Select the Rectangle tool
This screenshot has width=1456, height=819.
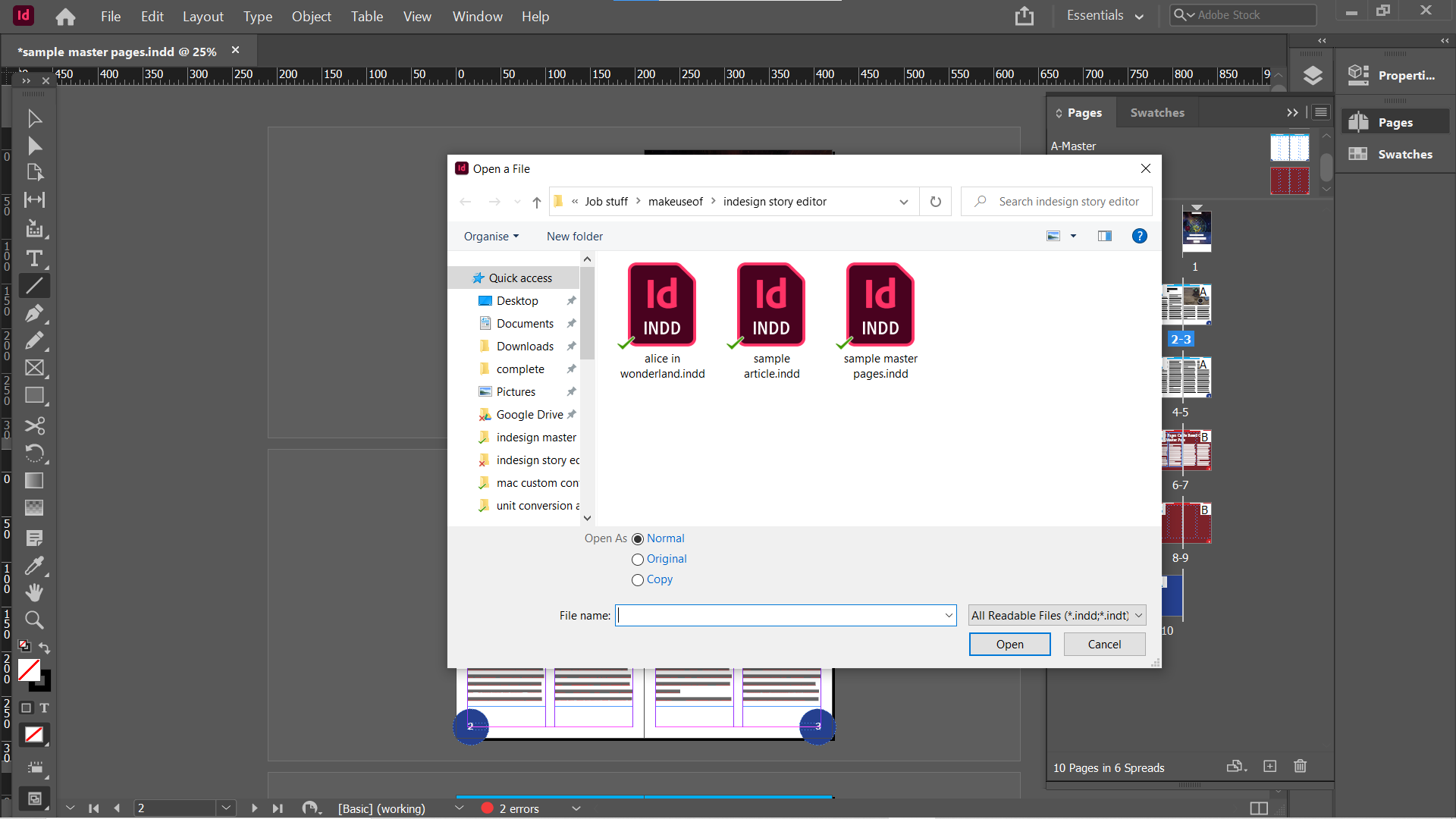pos(34,395)
